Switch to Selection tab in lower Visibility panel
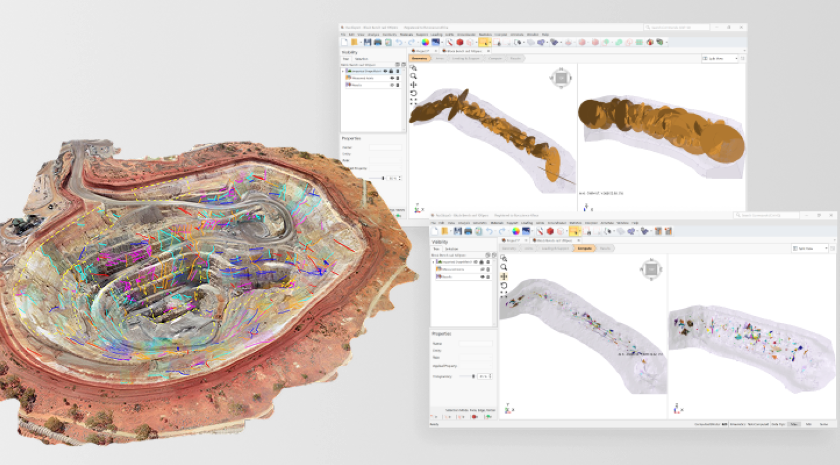840x465 pixels. pyautogui.click(x=452, y=248)
